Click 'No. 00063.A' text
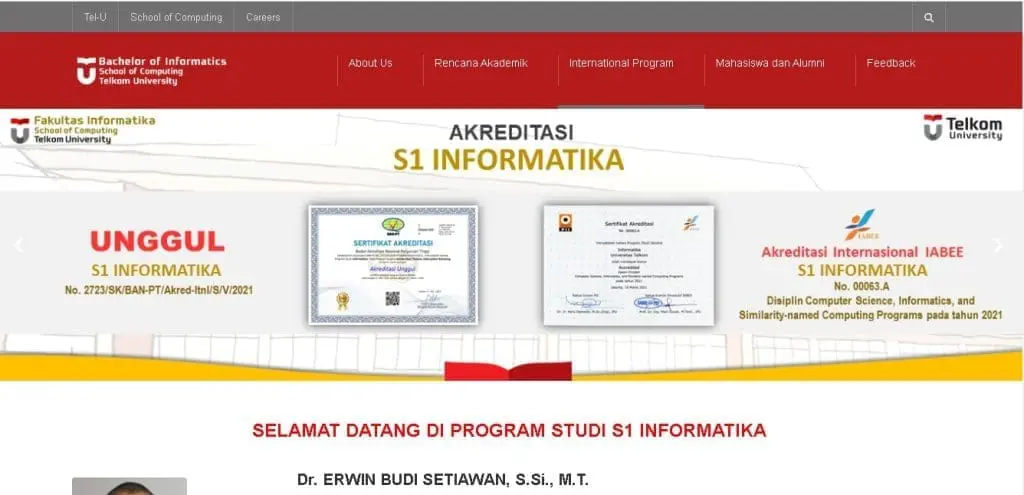The width and height of the screenshot is (1024, 495). point(861,286)
